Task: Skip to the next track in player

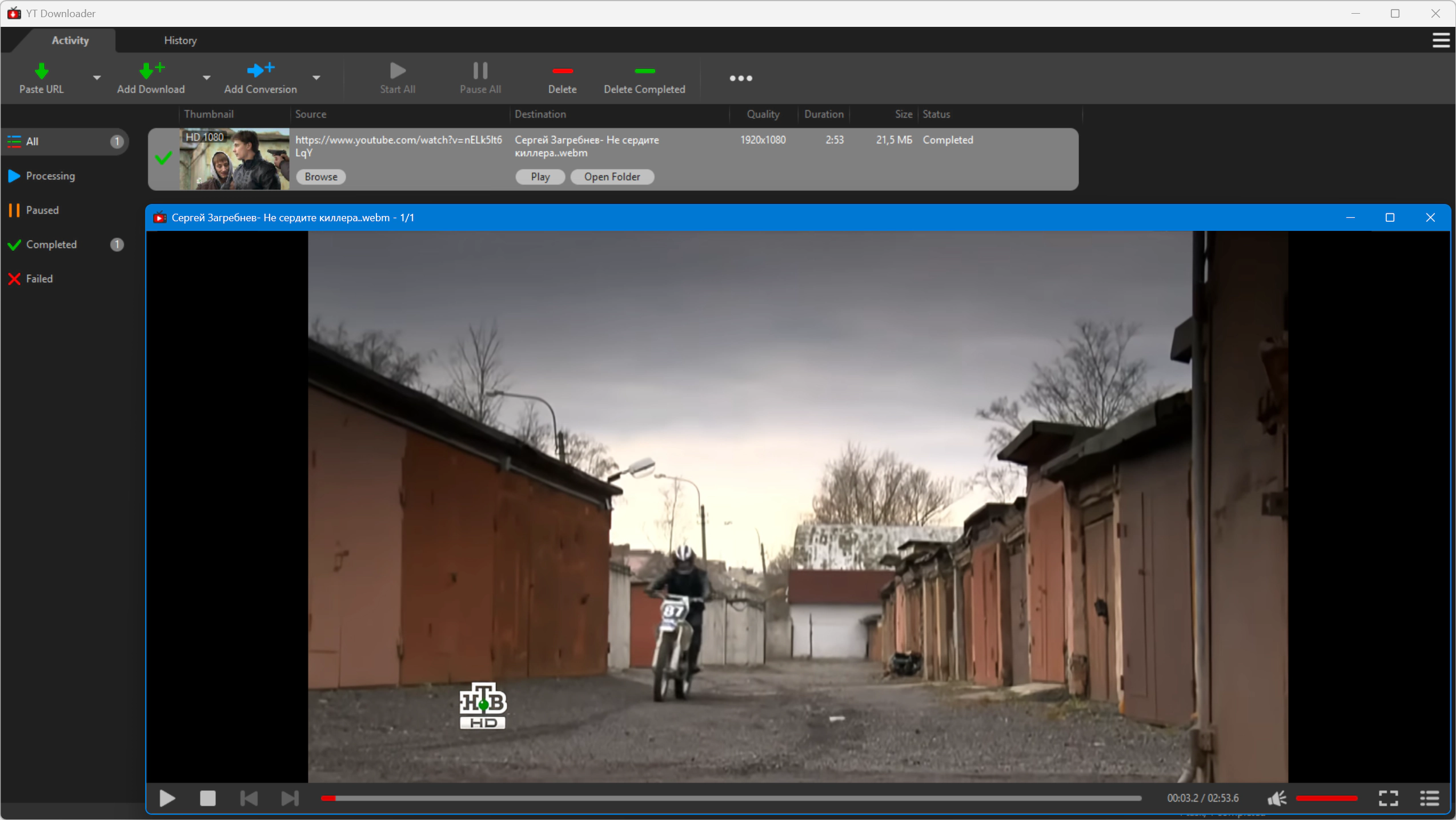Action: click(x=290, y=798)
